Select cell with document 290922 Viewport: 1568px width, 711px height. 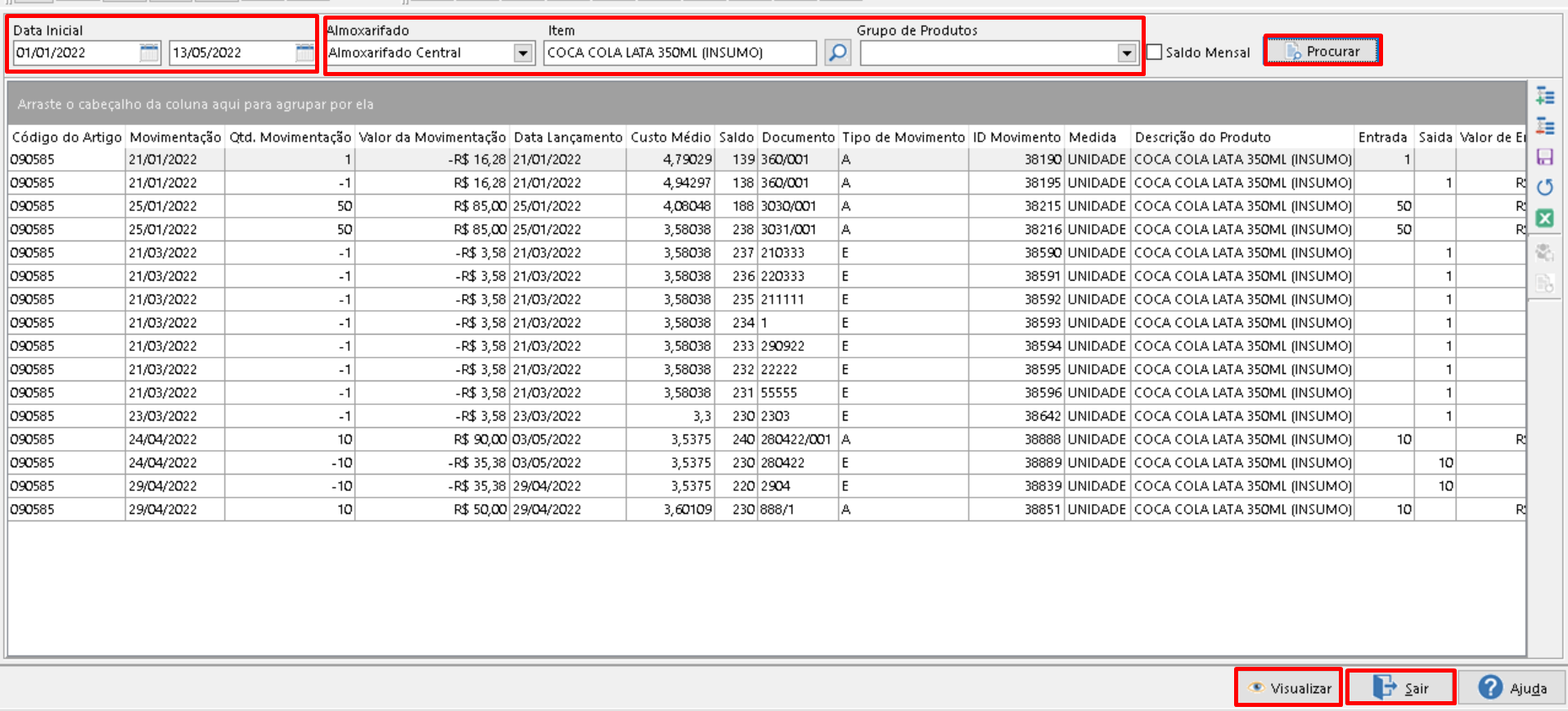coord(798,346)
